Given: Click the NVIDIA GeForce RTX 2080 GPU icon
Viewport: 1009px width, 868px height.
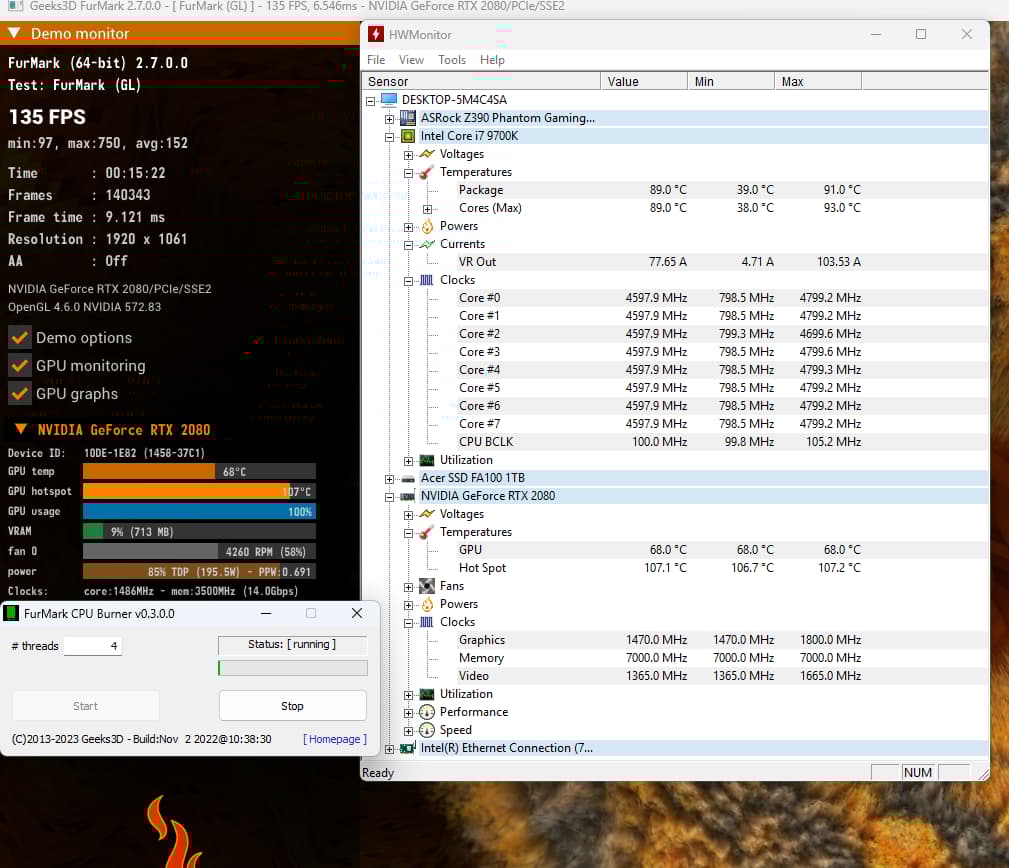Looking at the screenshot, I should (408, 496).
